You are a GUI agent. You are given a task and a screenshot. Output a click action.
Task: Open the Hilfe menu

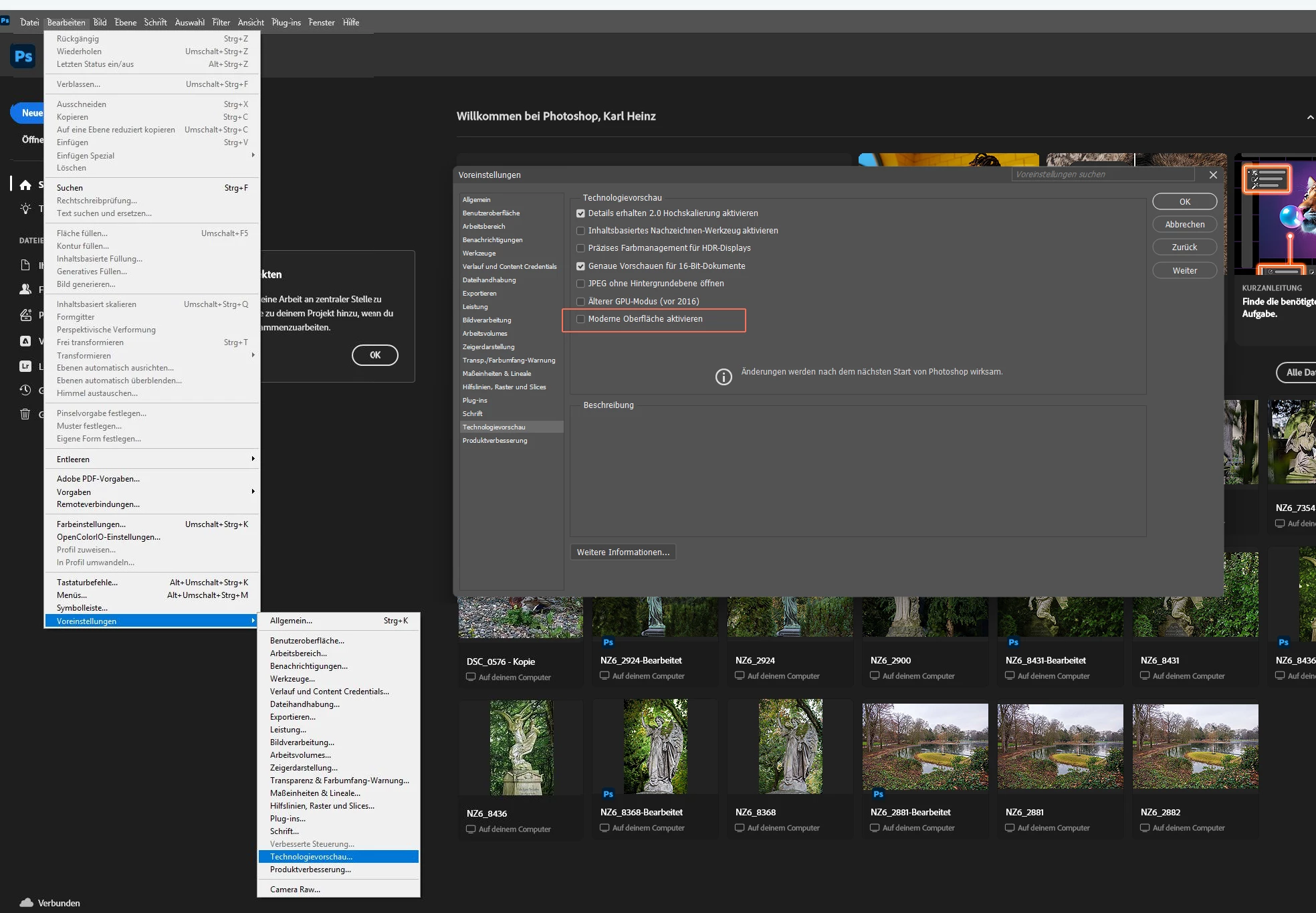coord(351,22)
